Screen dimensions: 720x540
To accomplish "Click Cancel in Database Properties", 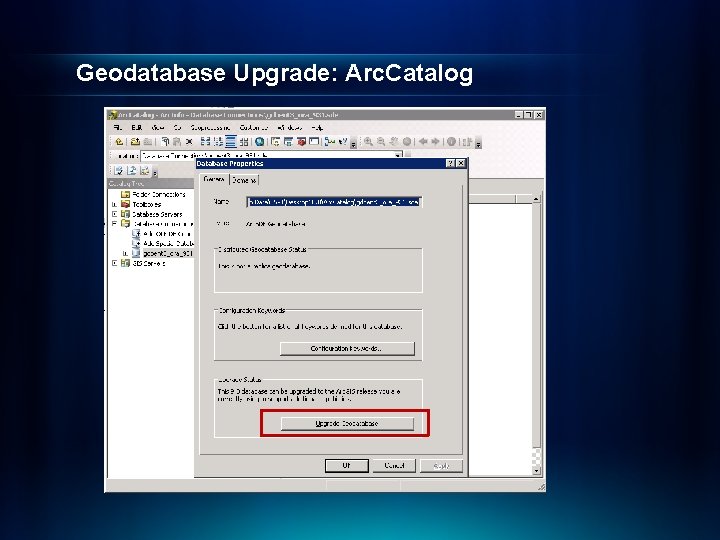I will (x=394, y=466).
